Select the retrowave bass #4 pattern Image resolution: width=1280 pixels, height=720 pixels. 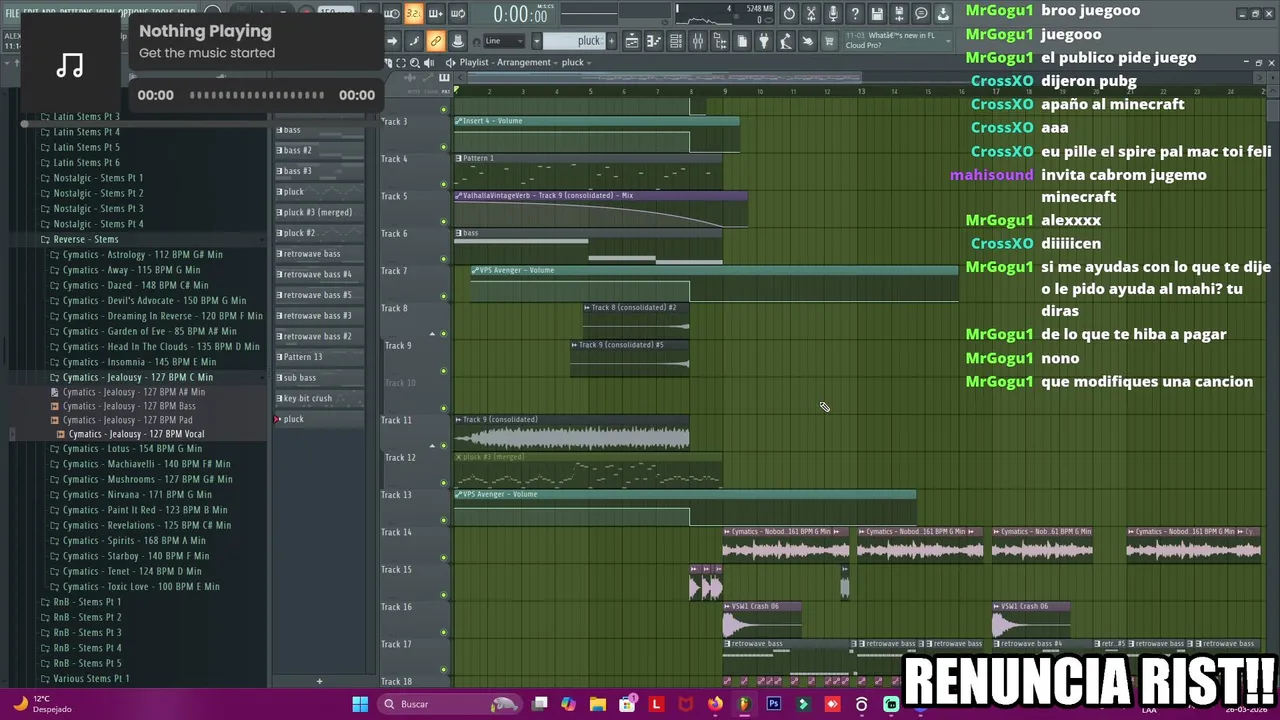point(319,274)
